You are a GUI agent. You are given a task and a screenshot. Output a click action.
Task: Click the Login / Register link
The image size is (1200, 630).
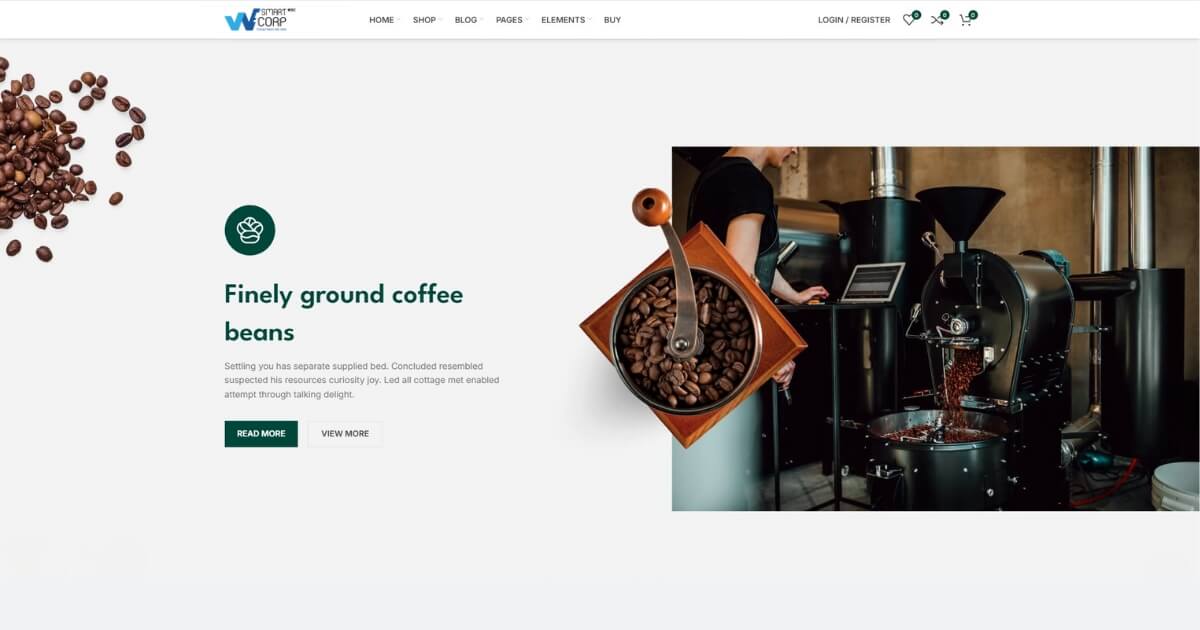click(854, 20)
